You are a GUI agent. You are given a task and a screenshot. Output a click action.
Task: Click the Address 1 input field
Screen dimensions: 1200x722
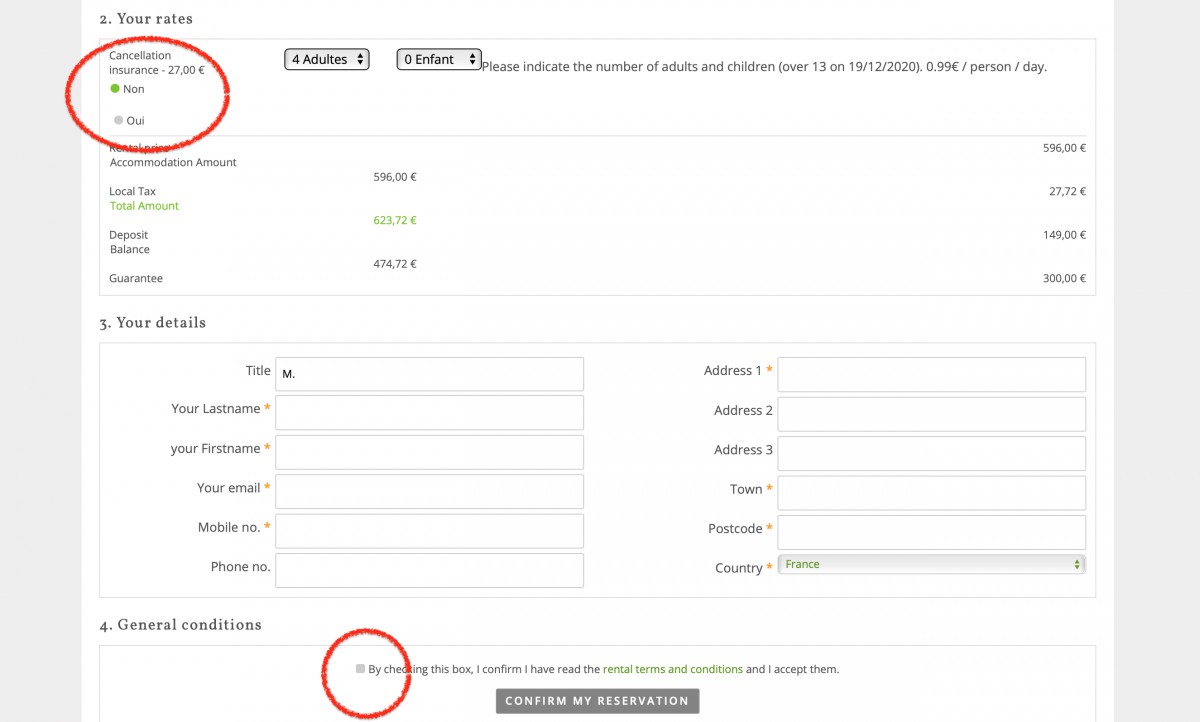point(931,374)
